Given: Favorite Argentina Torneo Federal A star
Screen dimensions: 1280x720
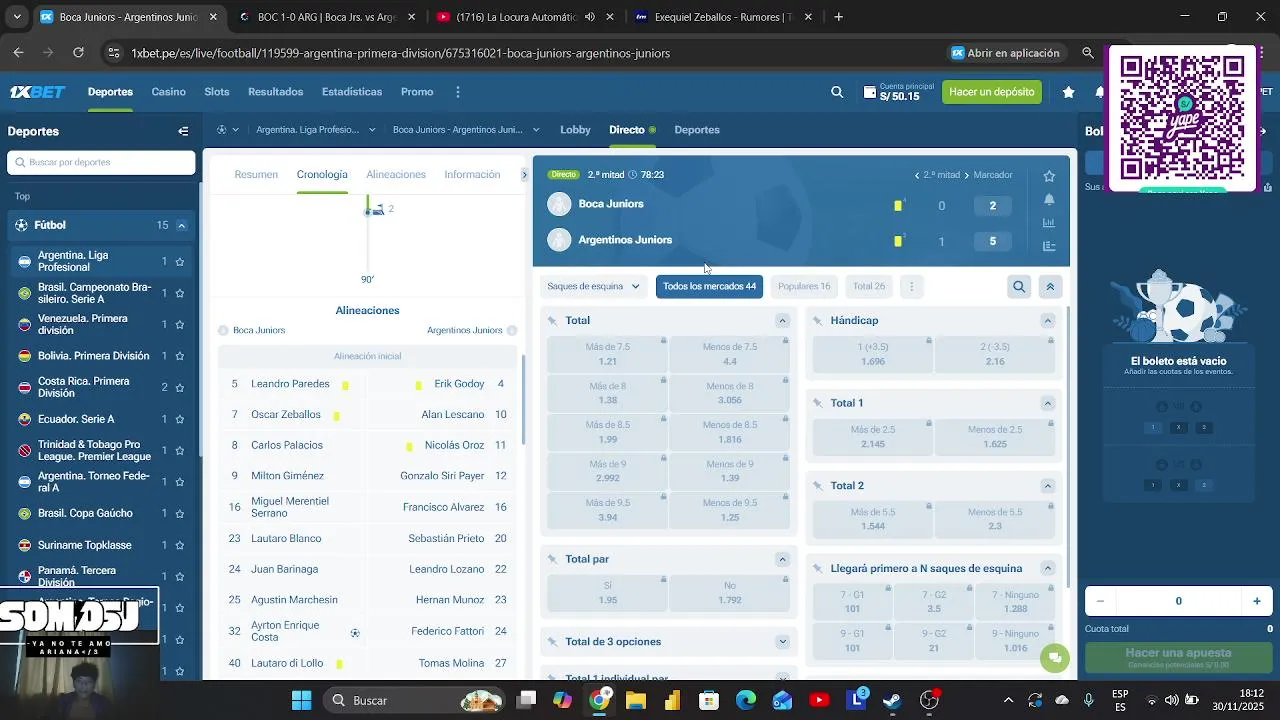Looking at the screenshot, I should tap(180, 482).
